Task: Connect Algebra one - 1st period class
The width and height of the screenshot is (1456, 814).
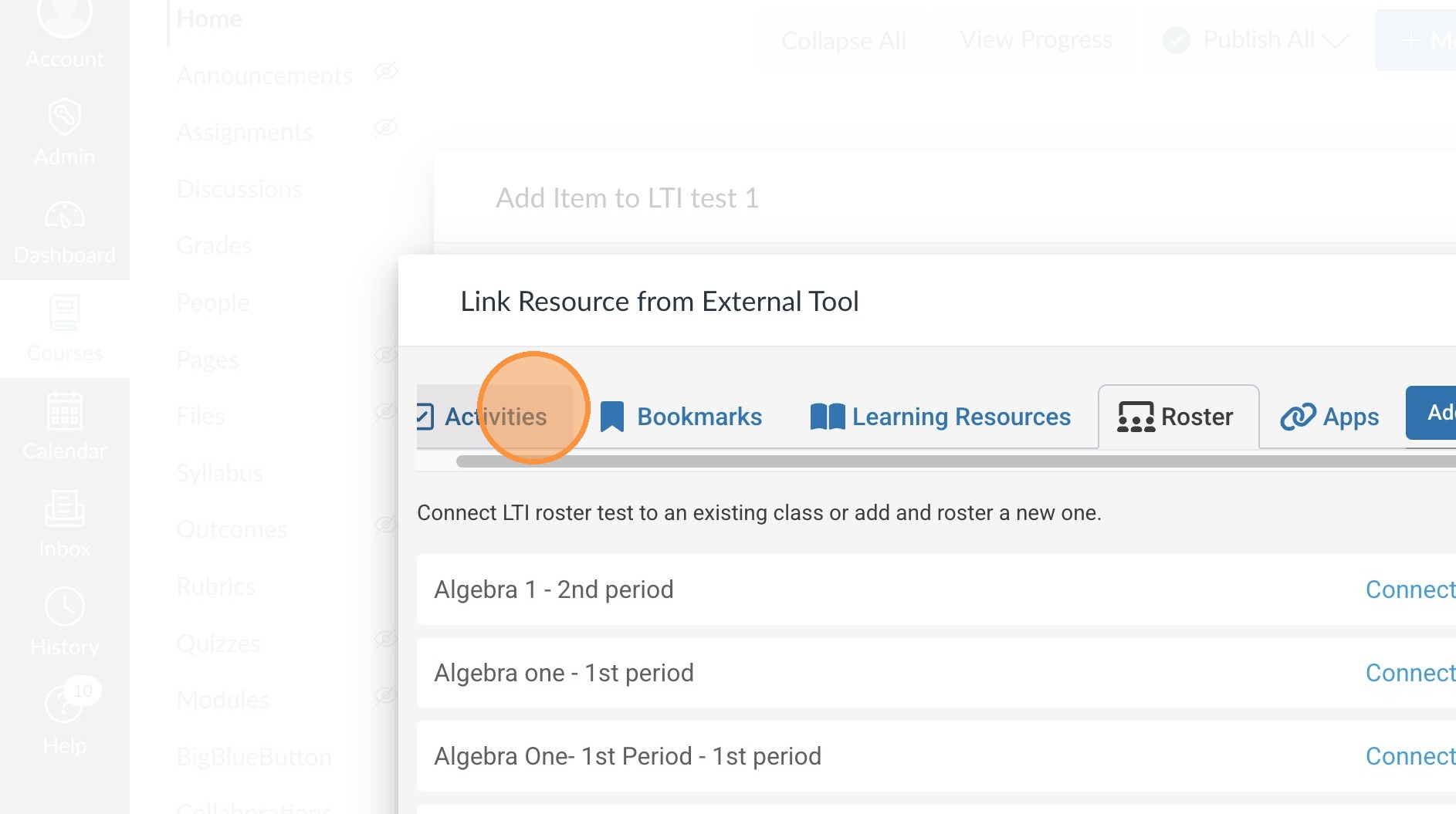Action: click(x=1410, y=673)
